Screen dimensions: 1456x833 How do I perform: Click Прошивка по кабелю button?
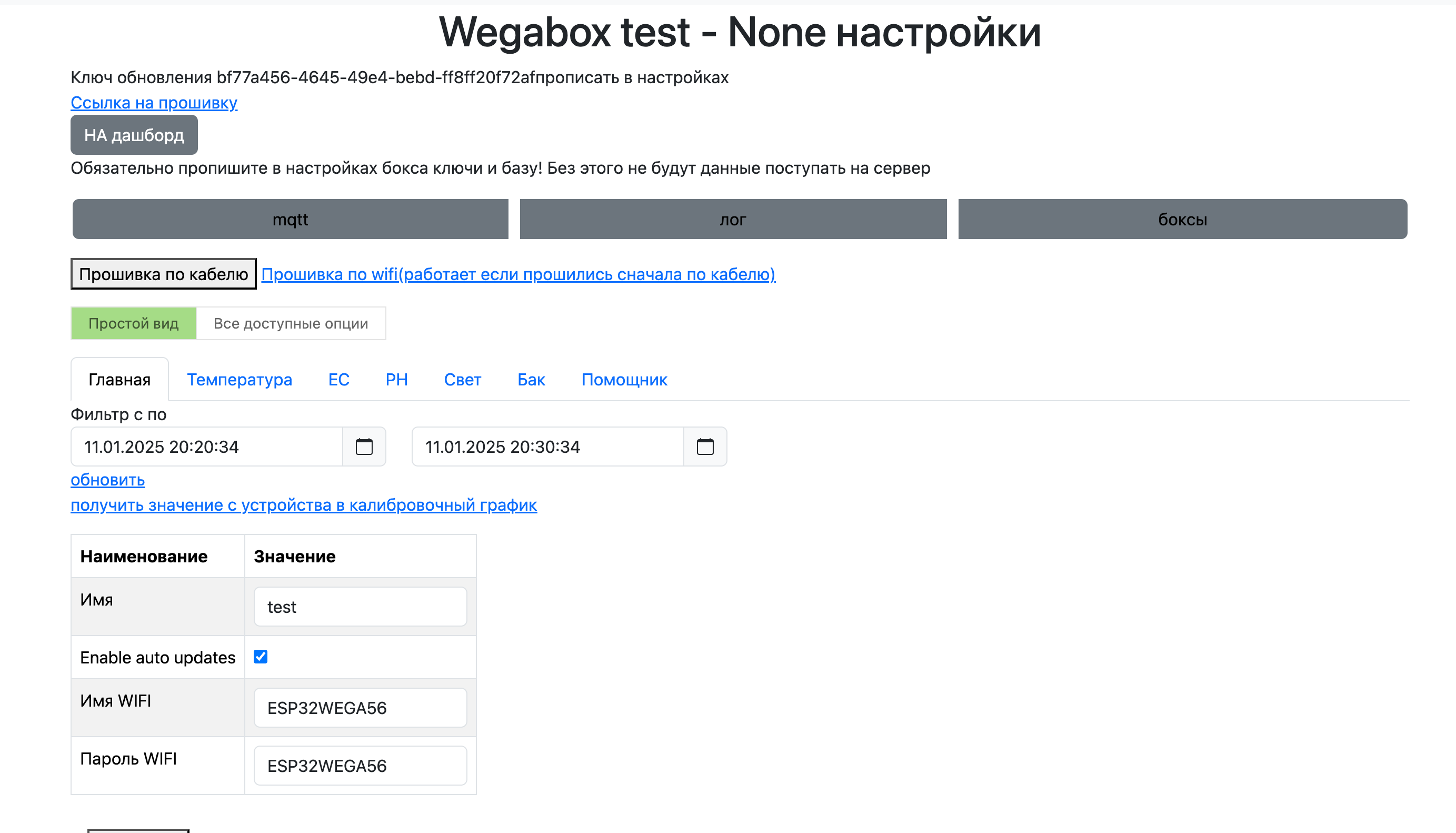pos(164,274)
